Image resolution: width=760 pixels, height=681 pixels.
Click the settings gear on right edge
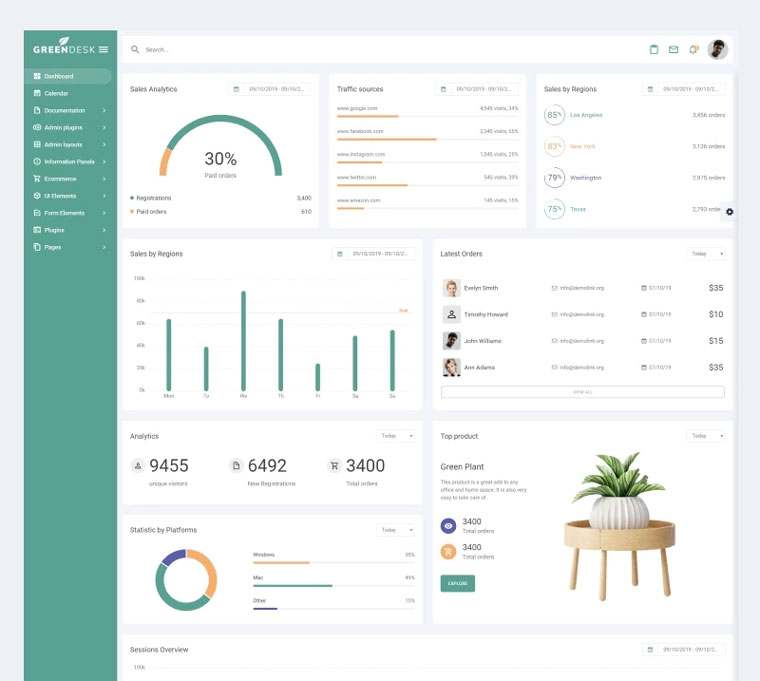[x=729, y=211]
